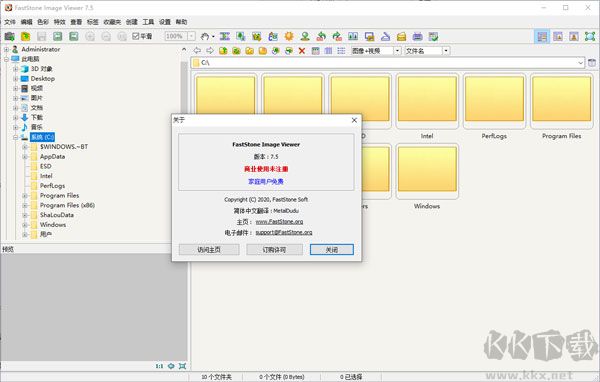Click the forward navigation arrow
This screenshot has height=382, width=600.
210,51
